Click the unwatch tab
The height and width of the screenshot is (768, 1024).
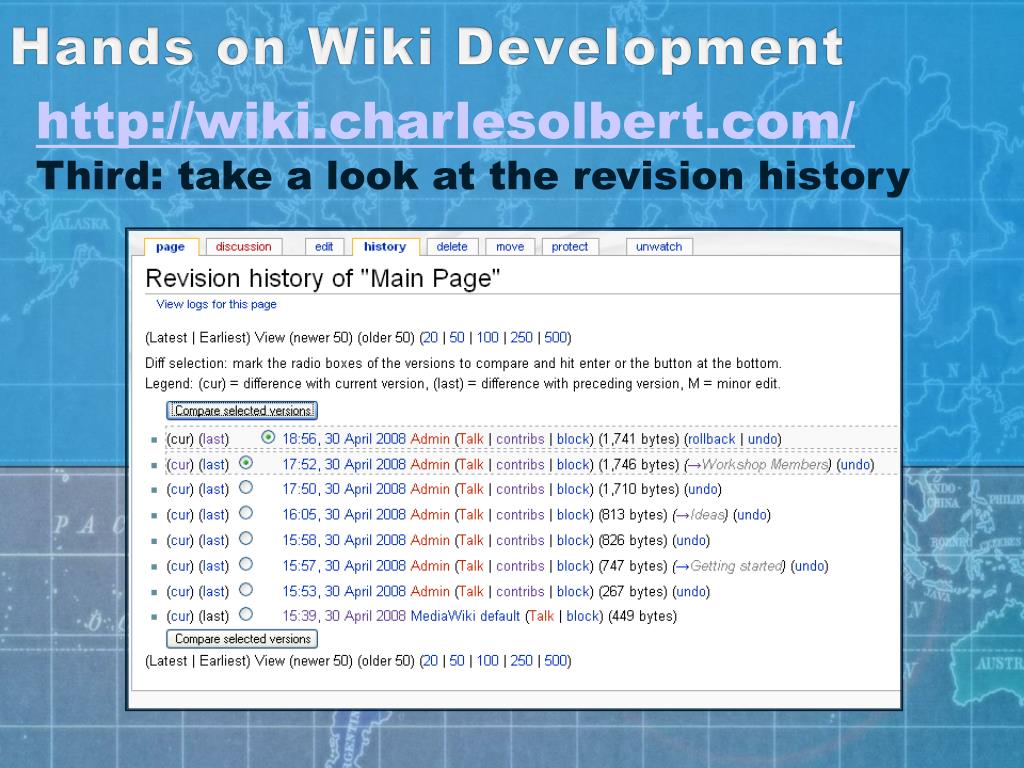(659, 247)
